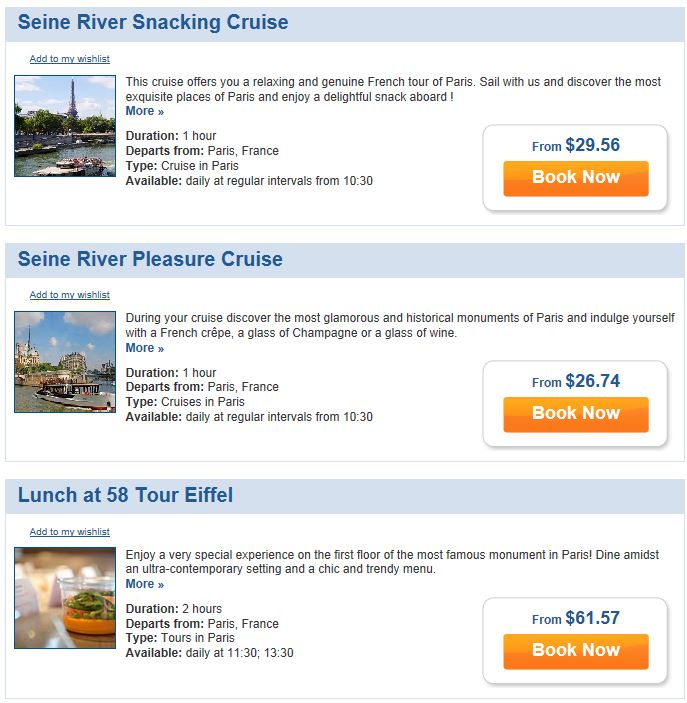The width and height of the screenshot is (687, 703).
Task: Book the 58 Tour Eiffel lunch for $61.57
Action: pos(576,651)
